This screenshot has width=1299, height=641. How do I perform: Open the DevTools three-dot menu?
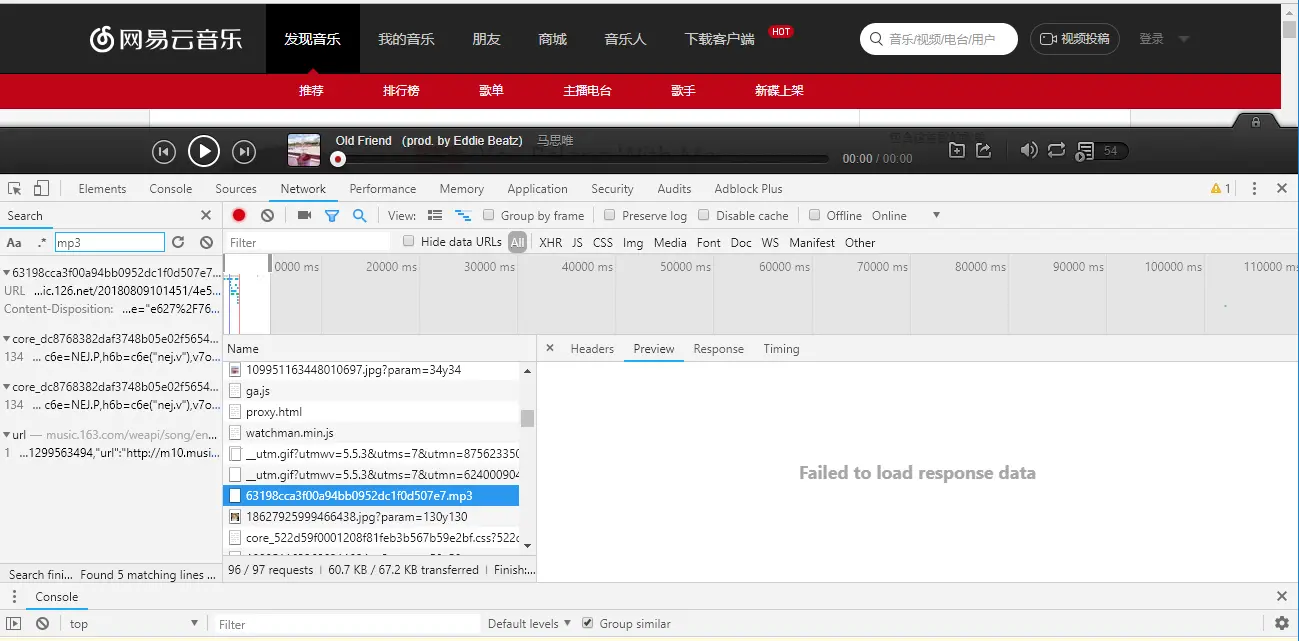1254,188
